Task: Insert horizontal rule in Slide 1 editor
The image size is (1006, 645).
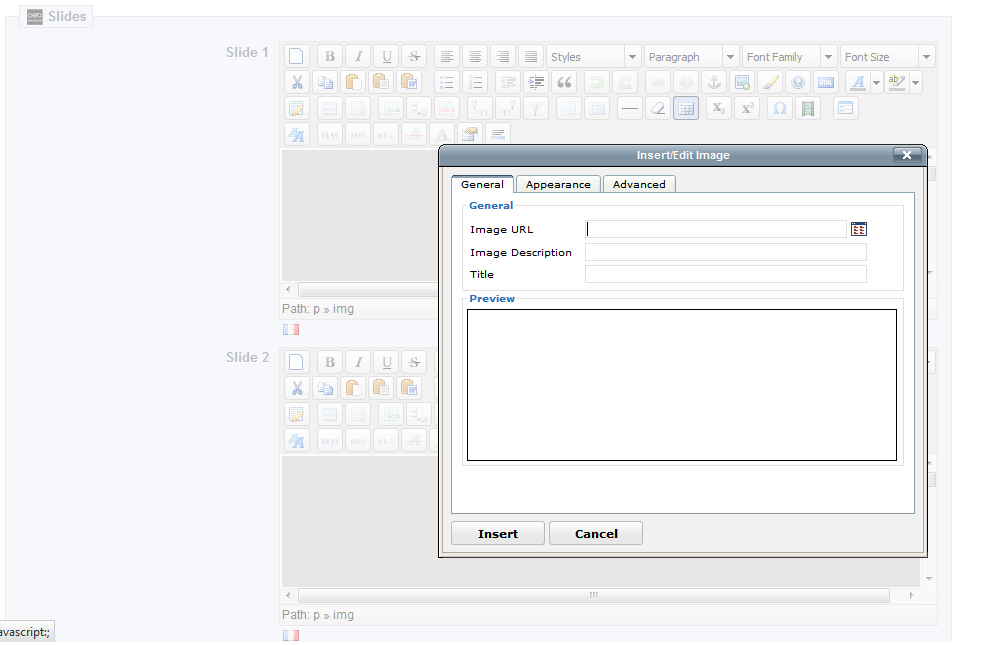Action: coord(630,108)
